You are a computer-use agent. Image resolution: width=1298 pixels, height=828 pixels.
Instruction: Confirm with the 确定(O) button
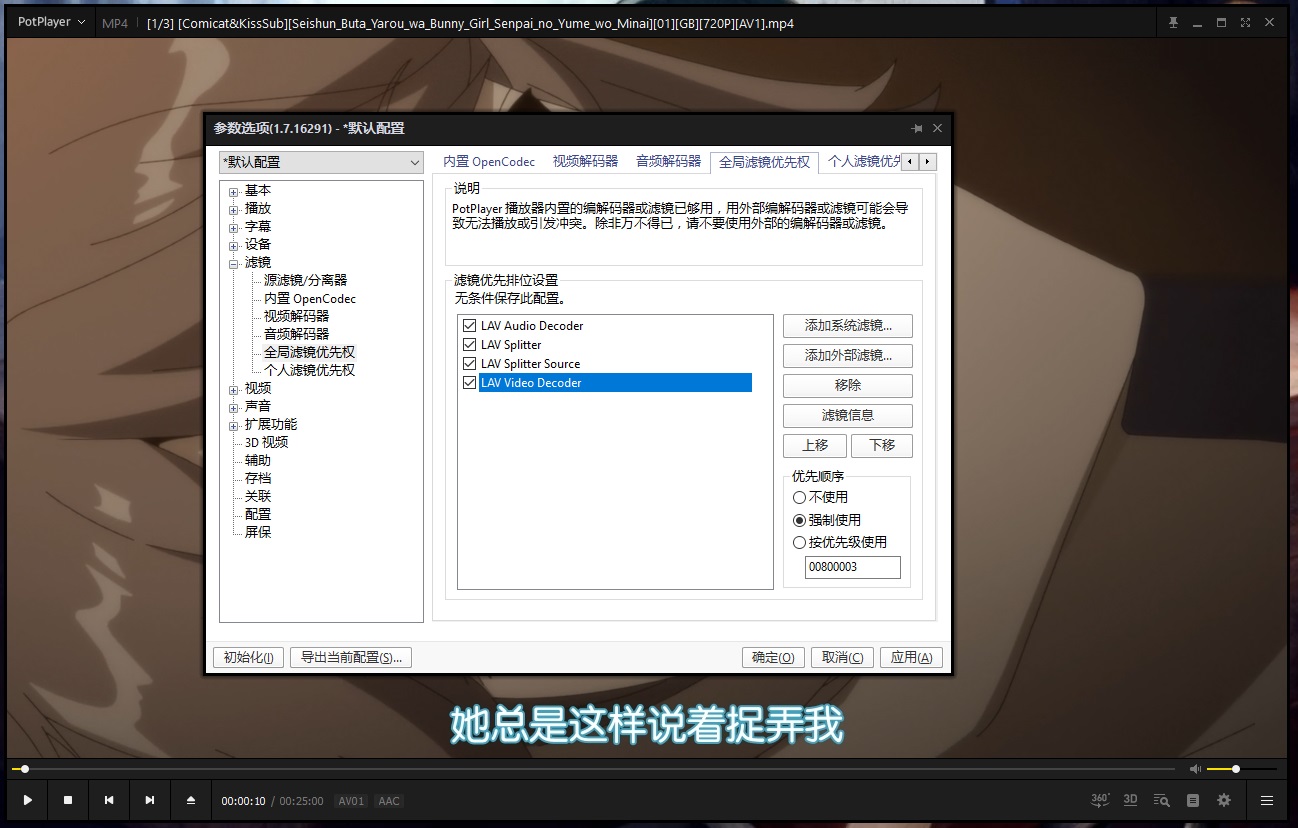coord(773,658)
